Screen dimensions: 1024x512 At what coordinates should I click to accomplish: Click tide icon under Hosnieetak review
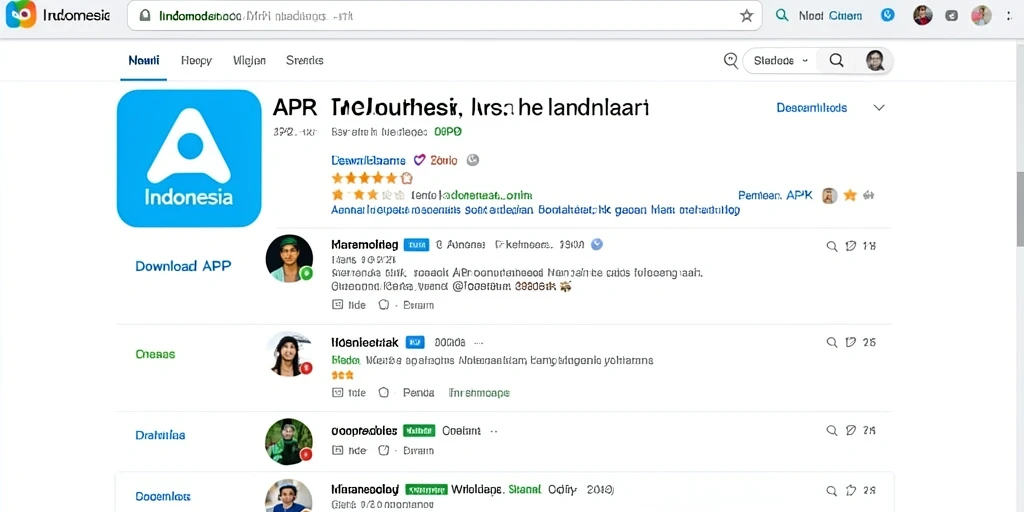[x=338, y=392]
